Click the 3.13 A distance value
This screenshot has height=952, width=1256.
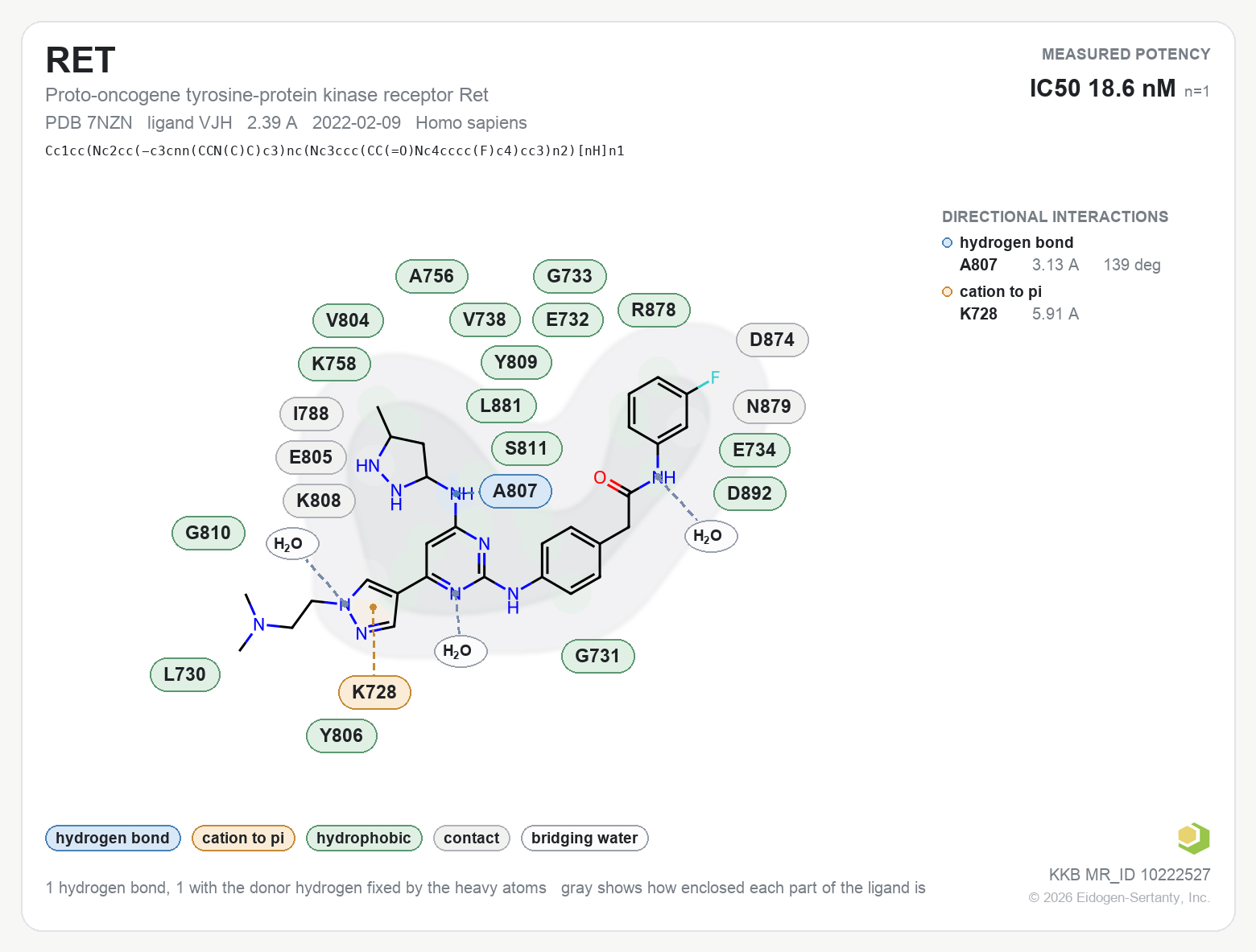[x=1056, y=265]
